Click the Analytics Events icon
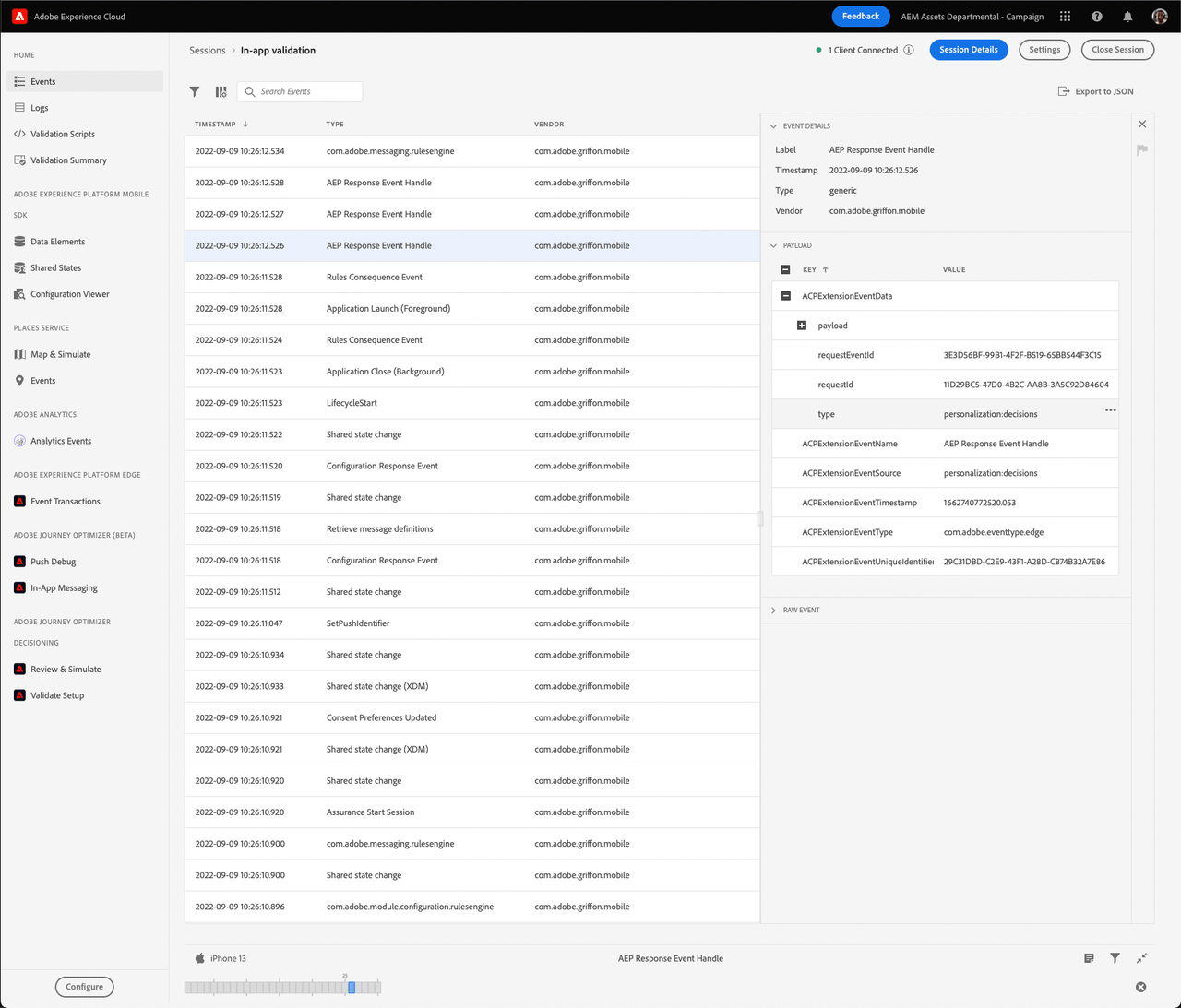This screenshot has width=1181, height=1008. (x=20, y=441)
